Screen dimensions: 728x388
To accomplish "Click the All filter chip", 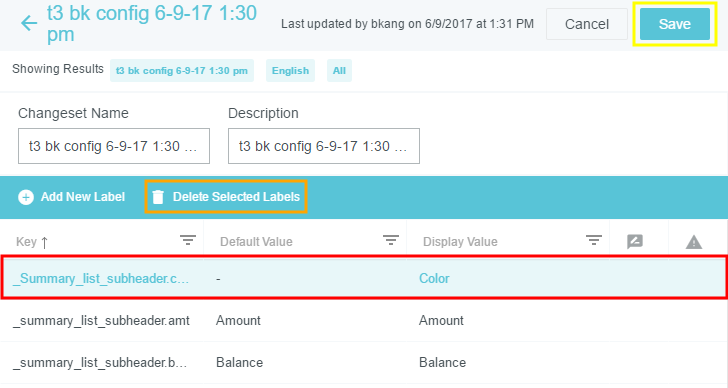I will (339, 71).
